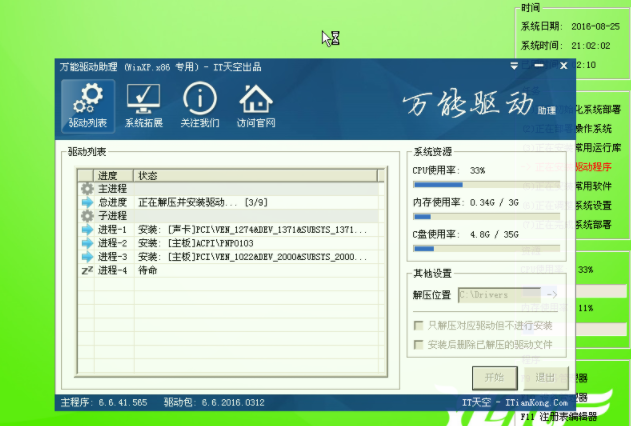Click the sleep icon beside 进程-4

(x=87, y=270)
